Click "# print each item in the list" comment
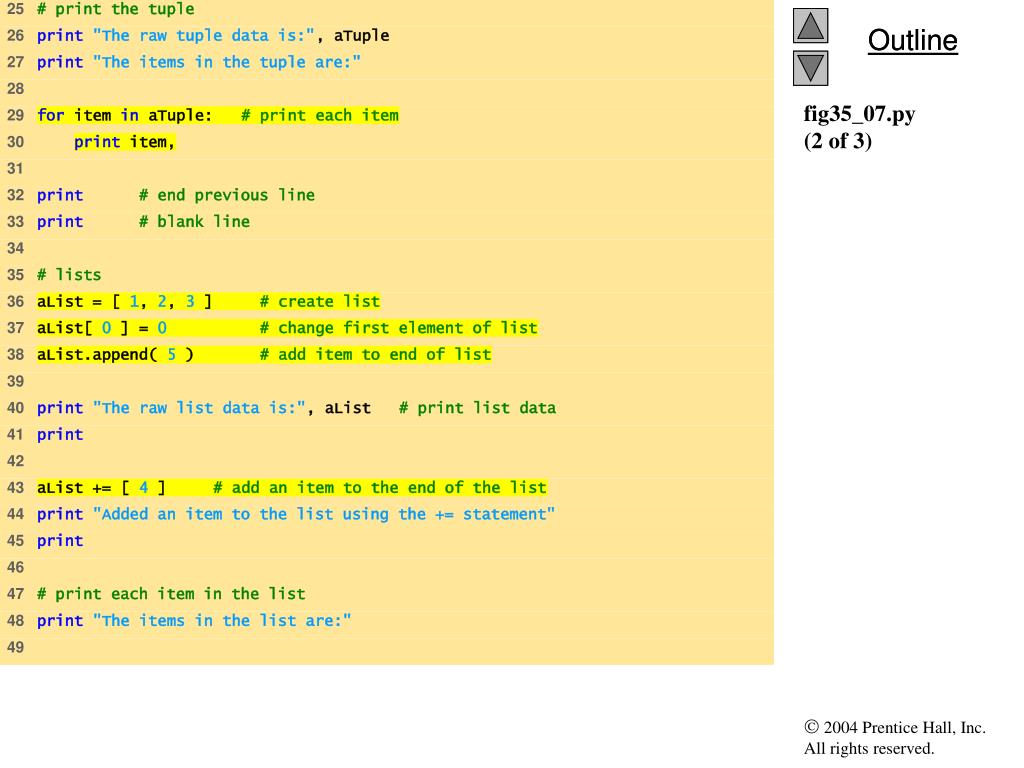Screen dimensions: 1024x768 pos(171,594)
